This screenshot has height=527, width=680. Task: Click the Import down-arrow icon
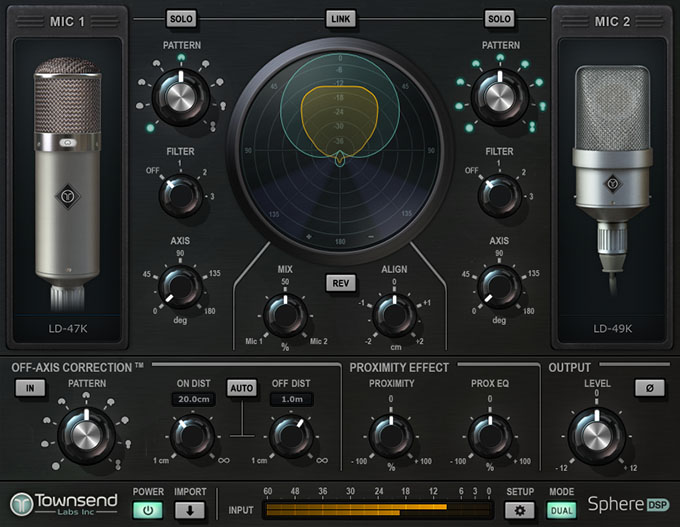(190, 509)
